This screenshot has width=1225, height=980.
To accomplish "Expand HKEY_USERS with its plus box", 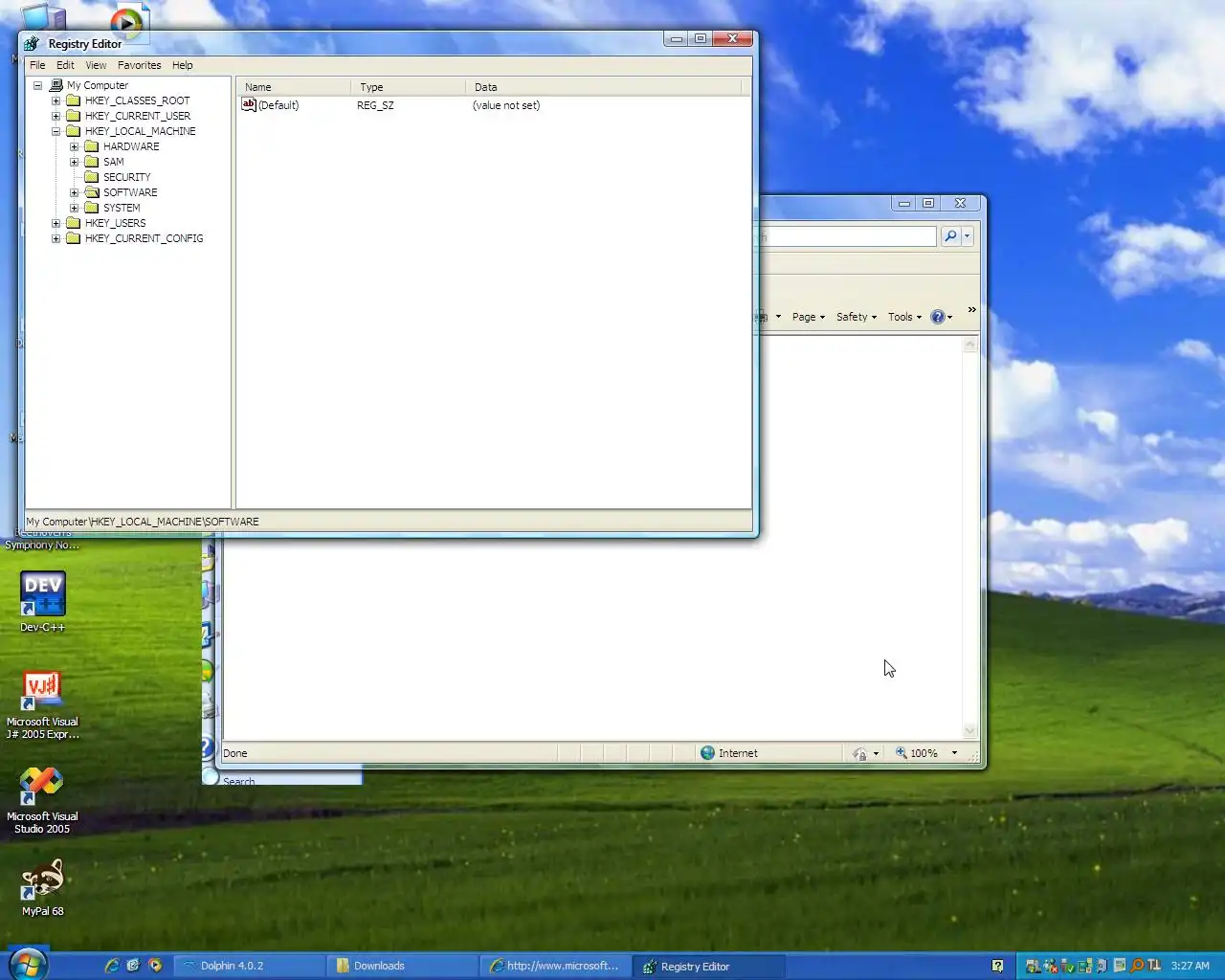I will click(56, 223).
